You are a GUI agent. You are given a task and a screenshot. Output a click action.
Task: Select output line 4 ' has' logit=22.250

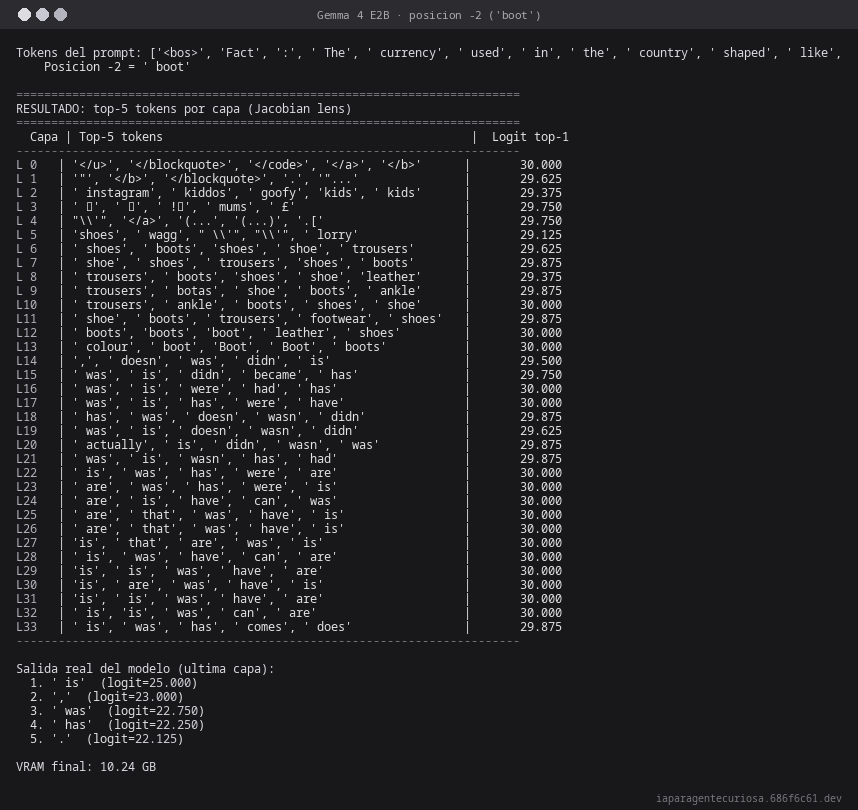point(117,725)
